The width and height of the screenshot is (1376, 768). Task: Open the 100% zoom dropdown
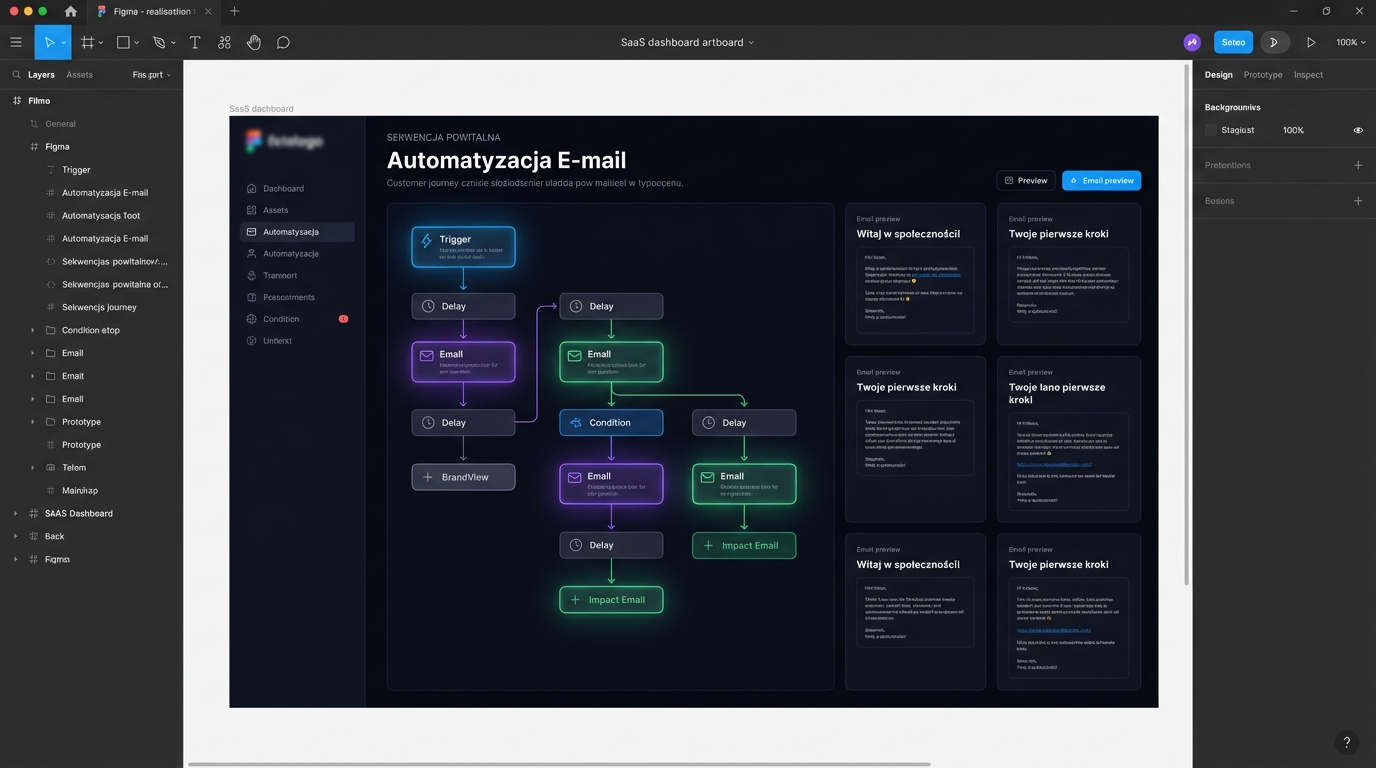[1351, 43]
